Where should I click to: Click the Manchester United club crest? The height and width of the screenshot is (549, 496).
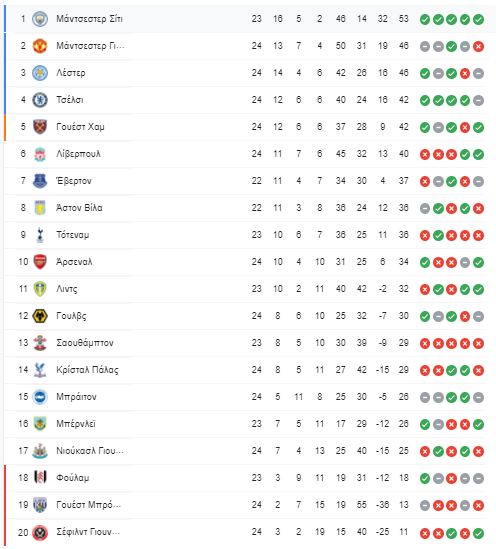(40, 46)
